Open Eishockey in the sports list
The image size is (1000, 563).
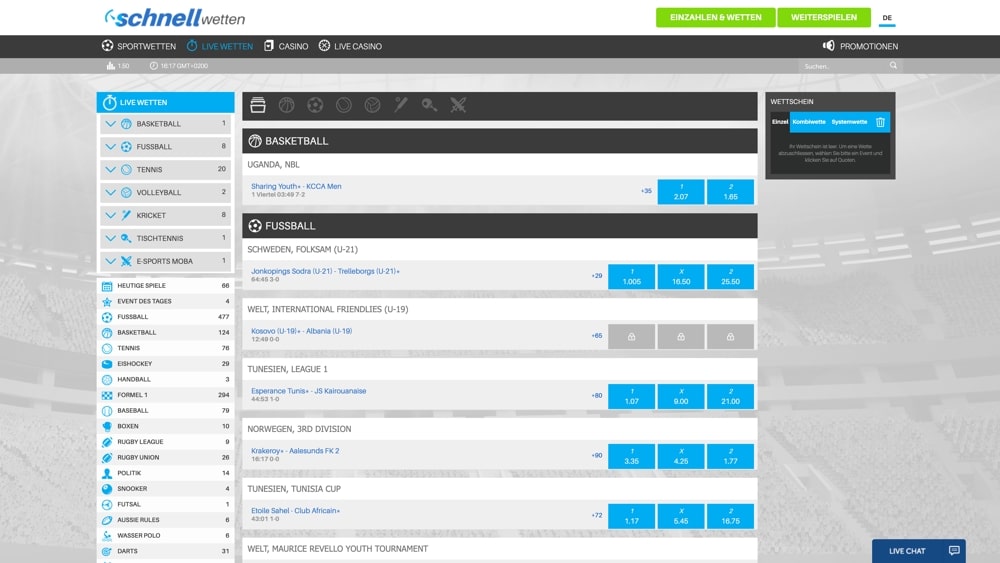click(166, 364)
